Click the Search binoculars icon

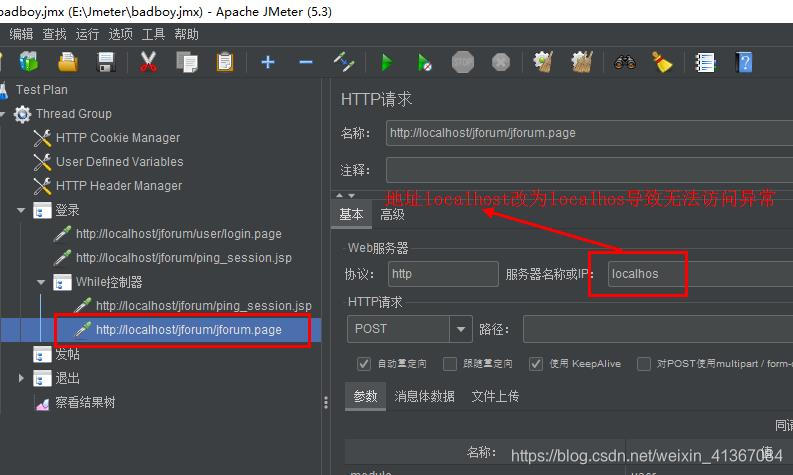click(625, 62)
